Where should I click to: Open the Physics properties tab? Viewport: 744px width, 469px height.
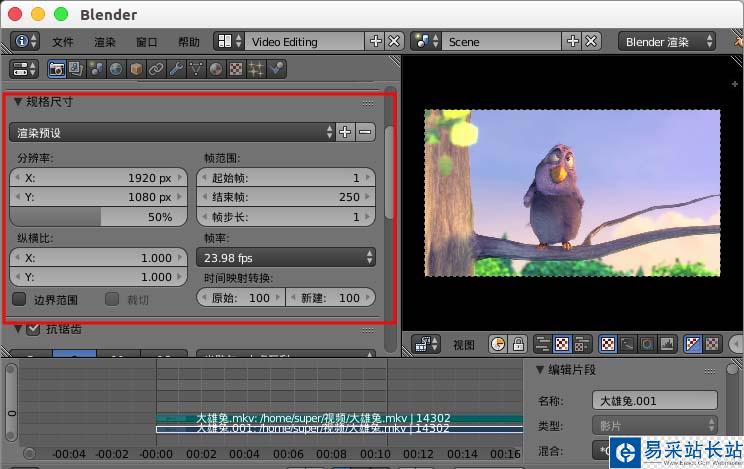coord(276,69)
